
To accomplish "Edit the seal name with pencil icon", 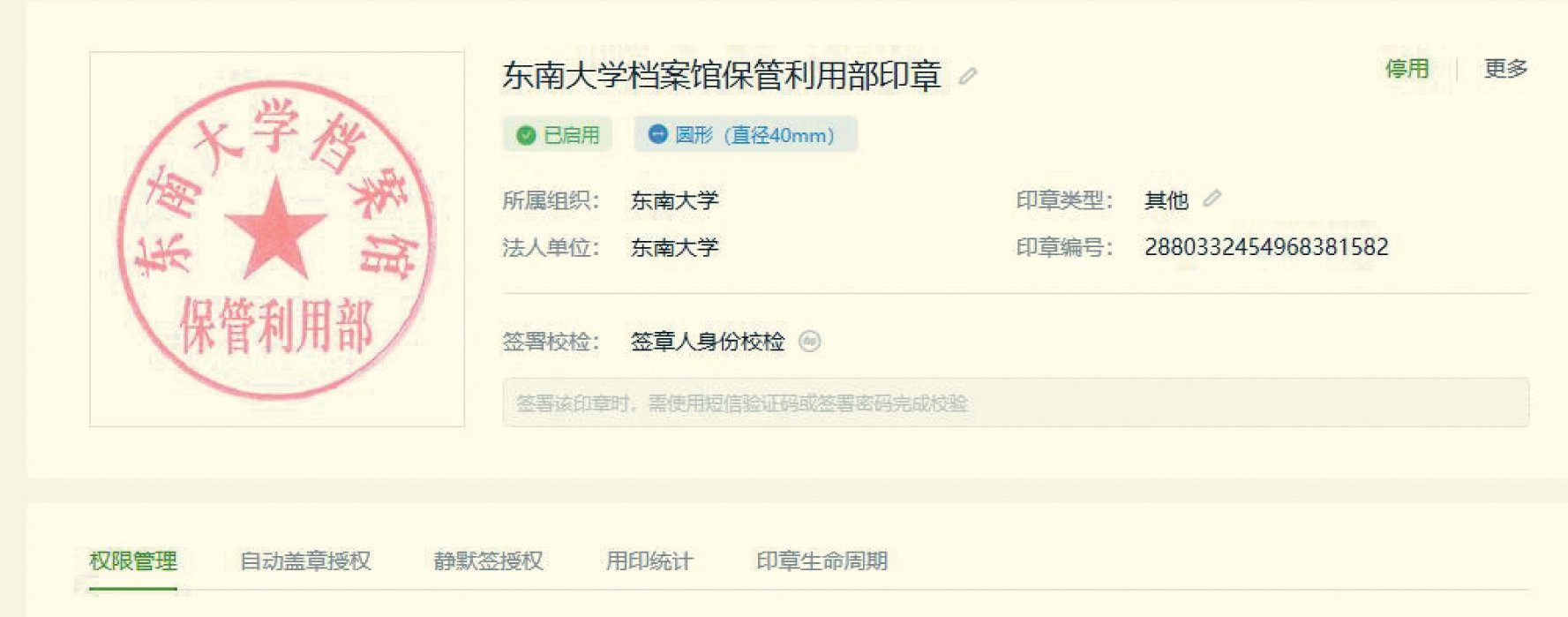I will [x=968, y=77].
